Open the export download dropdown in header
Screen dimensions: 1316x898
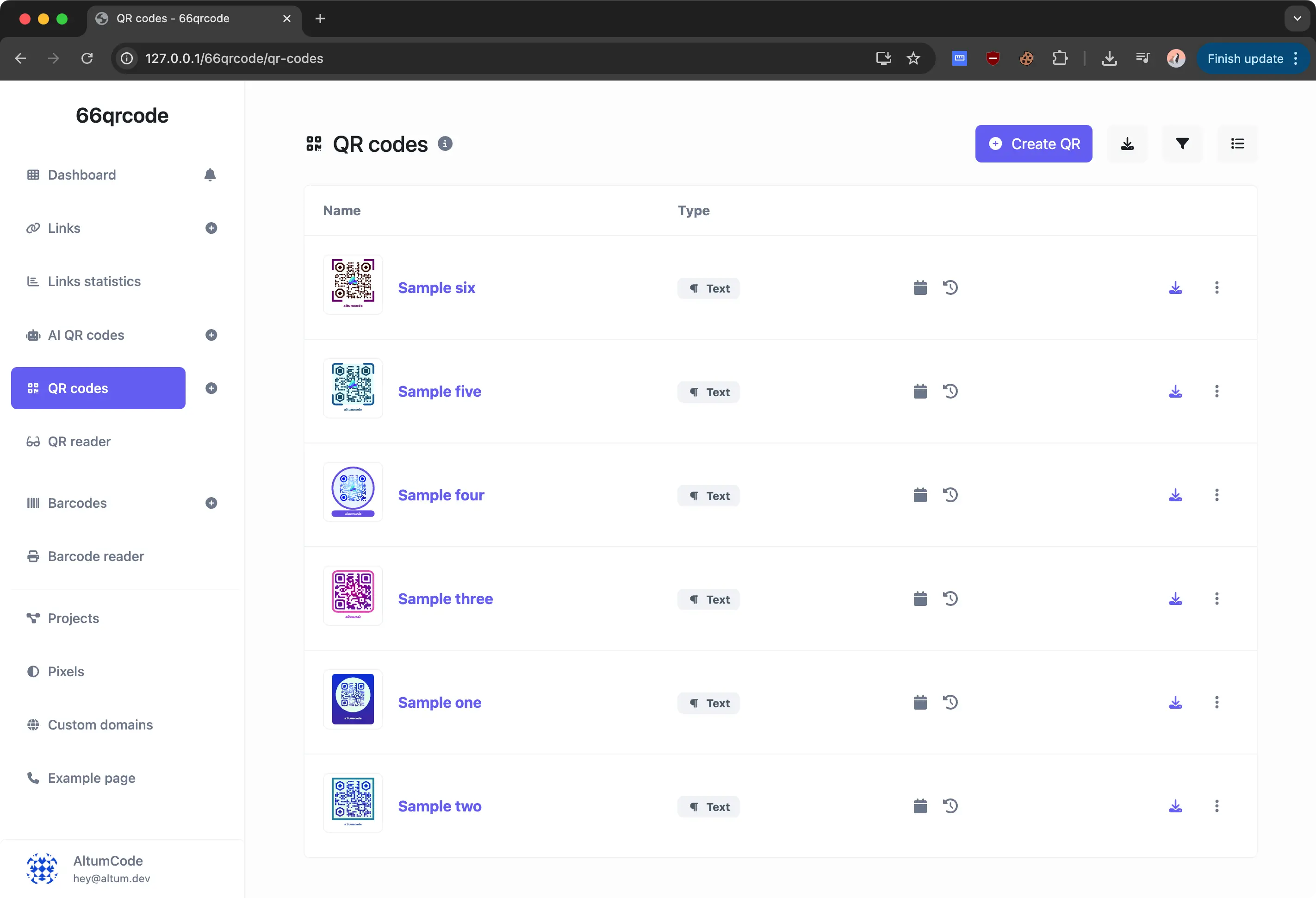click(1127, 144)
